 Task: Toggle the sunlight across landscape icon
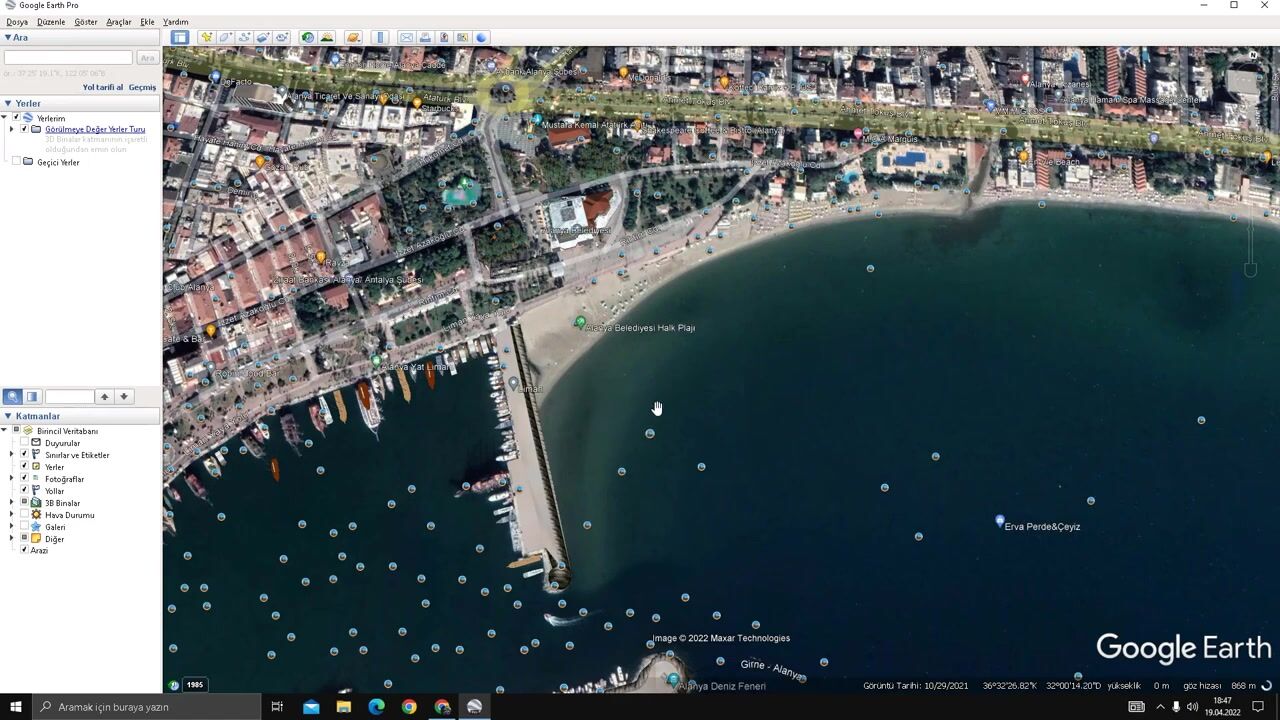point(327,37)
